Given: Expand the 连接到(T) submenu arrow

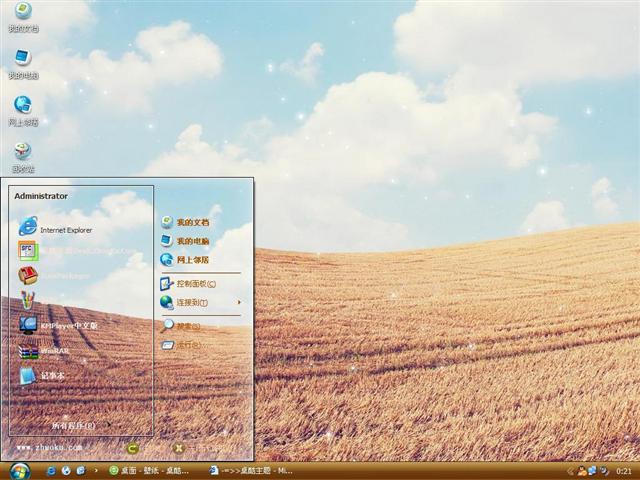Looking at the screenshot, I should pos(239,302).
